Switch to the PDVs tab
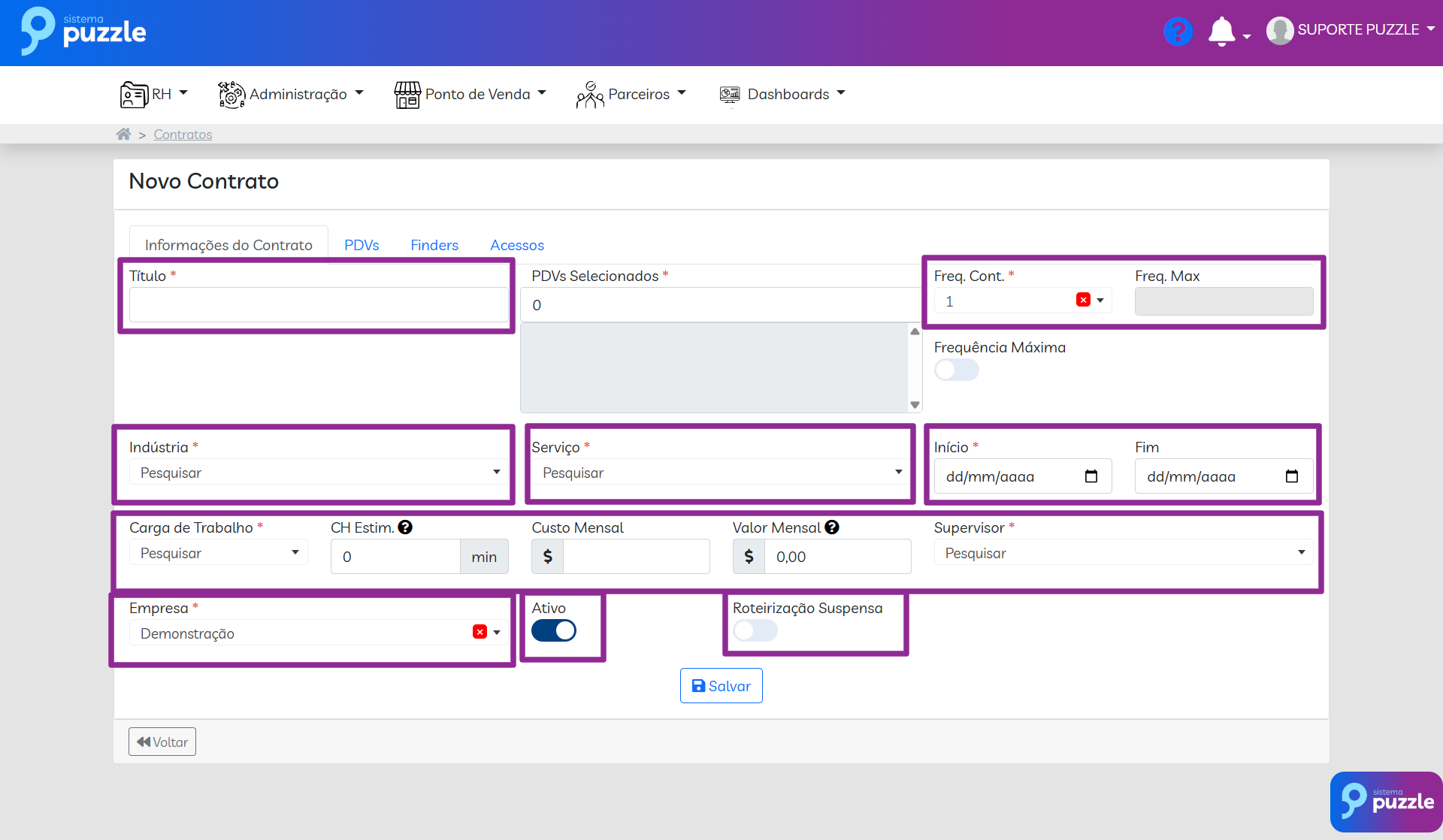The height and width of the screenshot is (840, 1443). pyautogui.click(x=362, y=245)
